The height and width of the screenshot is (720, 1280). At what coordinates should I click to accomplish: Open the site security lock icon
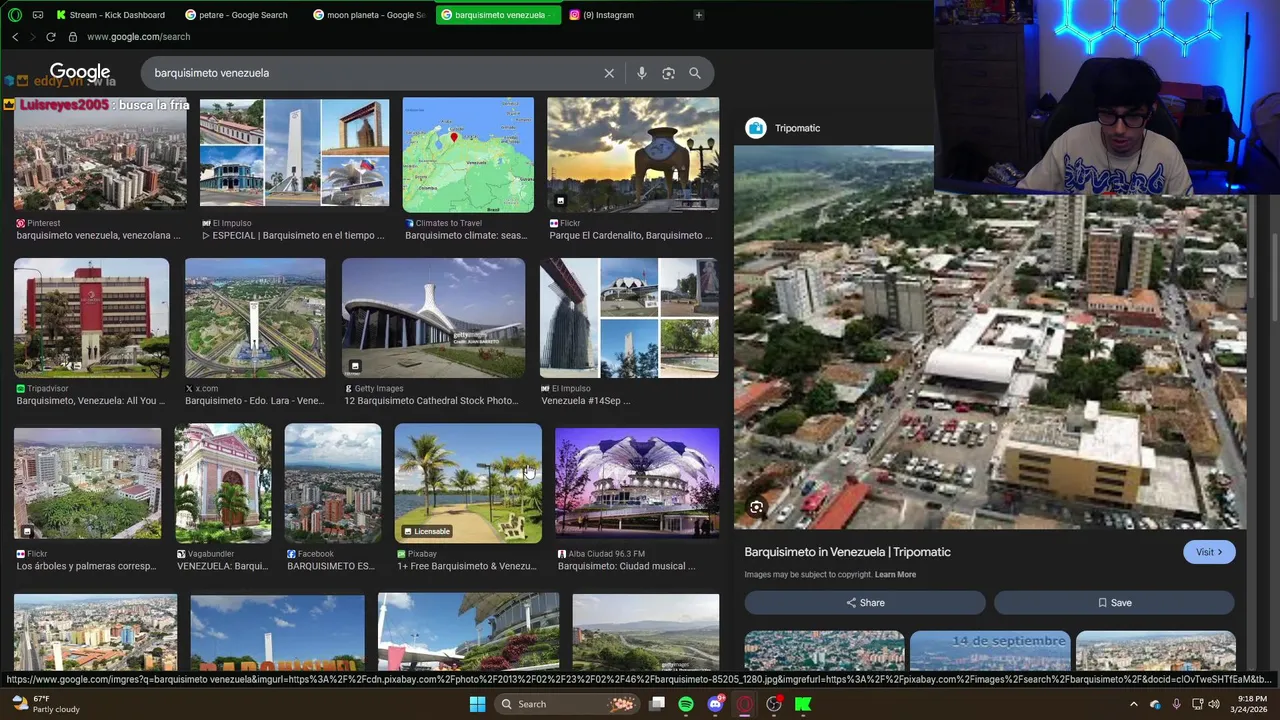coord(72,37)
